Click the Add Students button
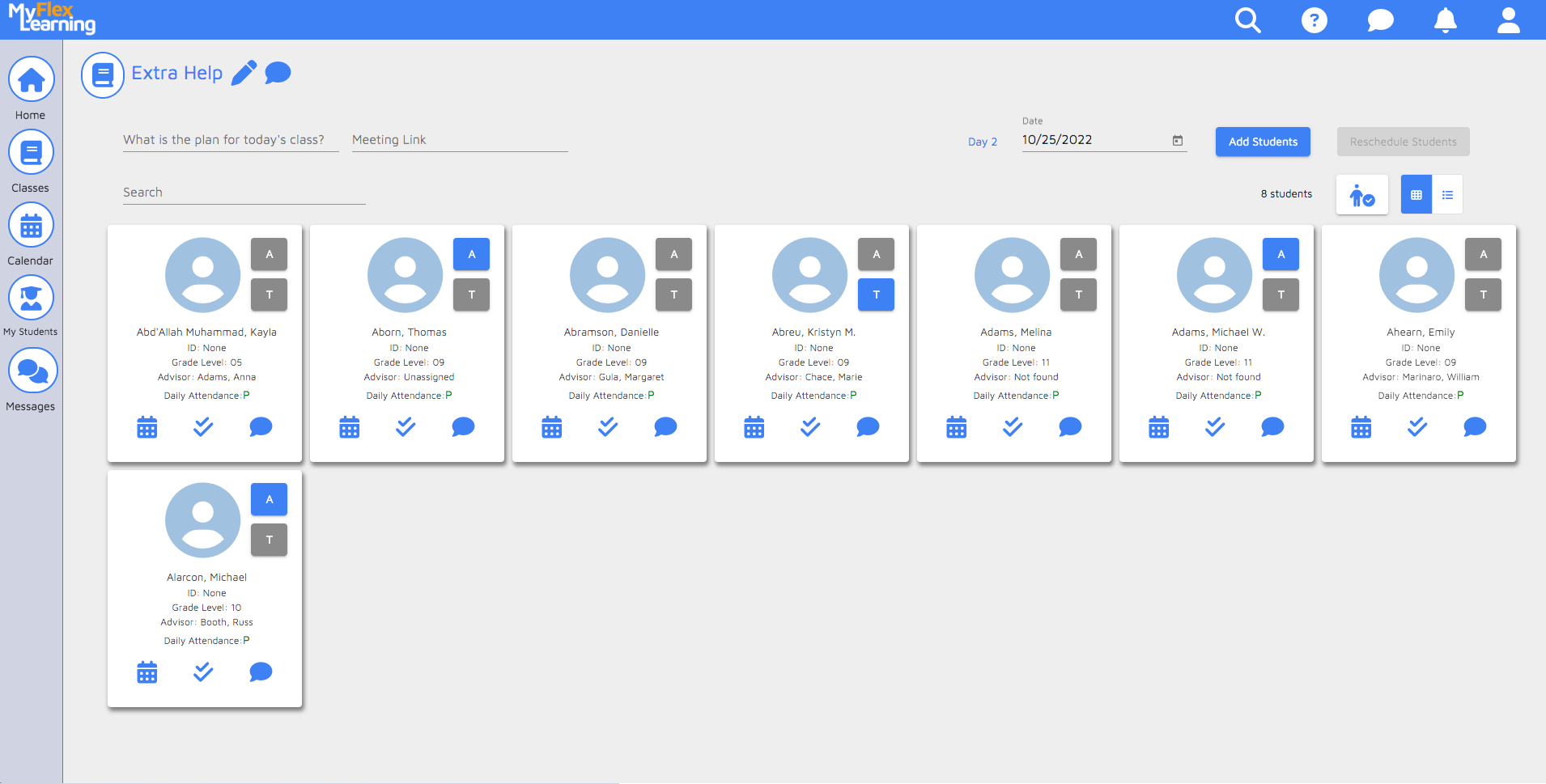This screenshot has height=784, width=1546. 1263,142
